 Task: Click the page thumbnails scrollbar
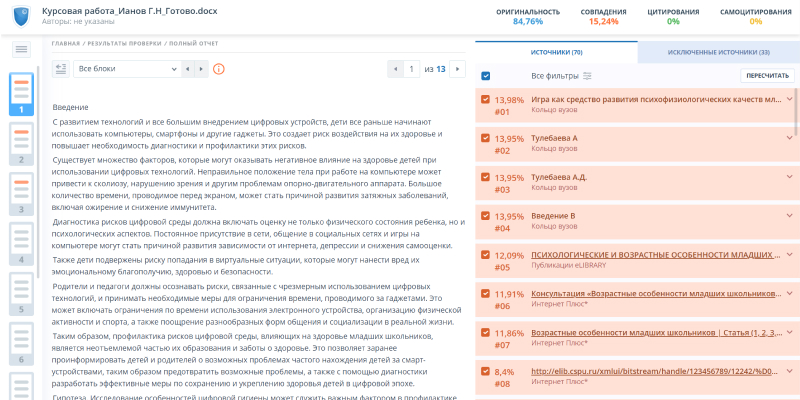click(x=37, y=171)
